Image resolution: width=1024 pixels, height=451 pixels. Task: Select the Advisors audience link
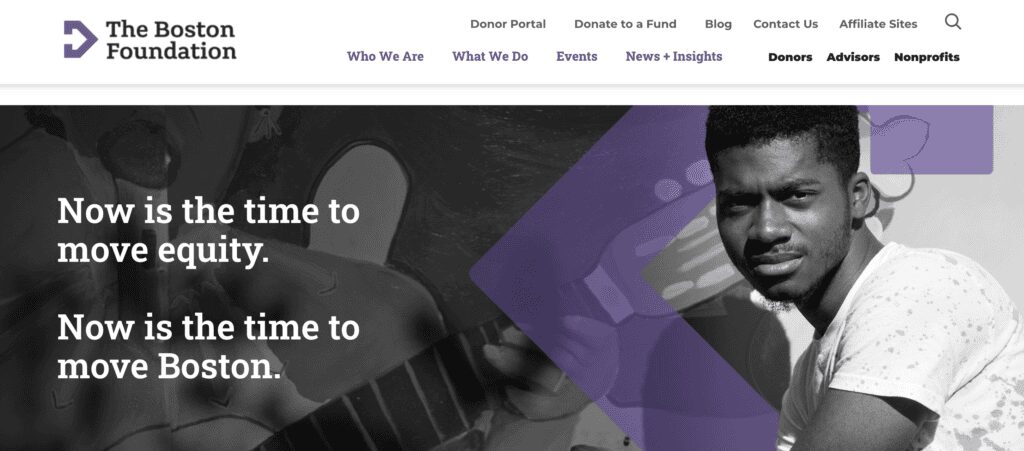pos(853,57)
